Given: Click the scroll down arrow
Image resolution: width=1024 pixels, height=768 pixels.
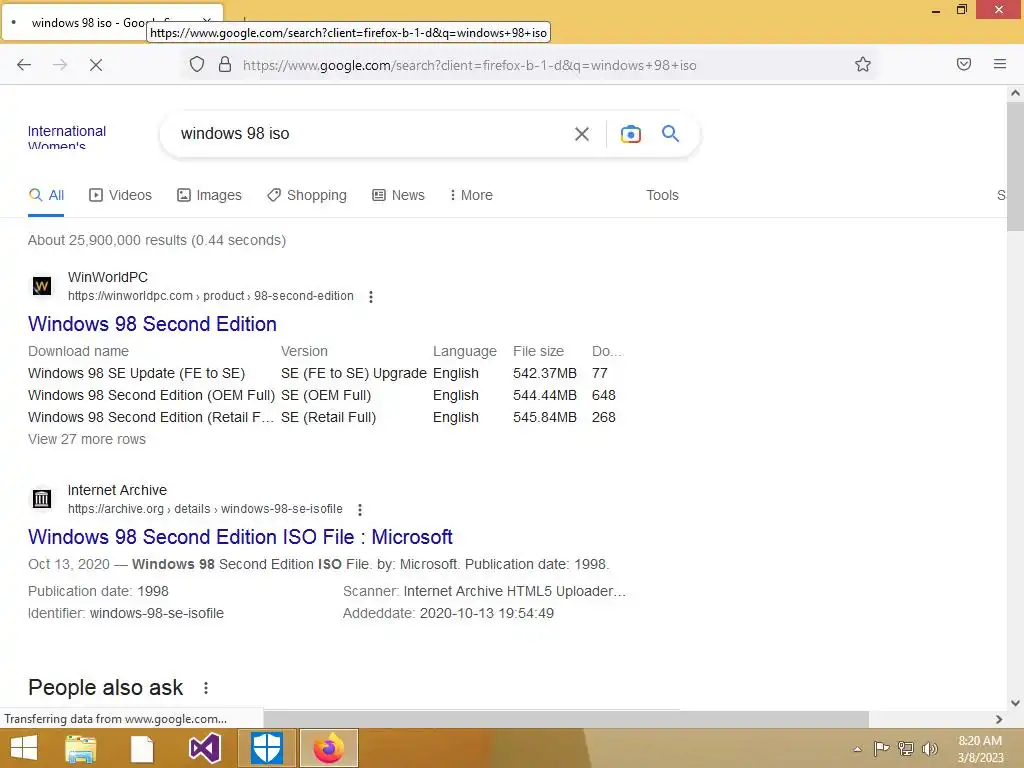Looking at the screenshot, I should click(1015, 703).
